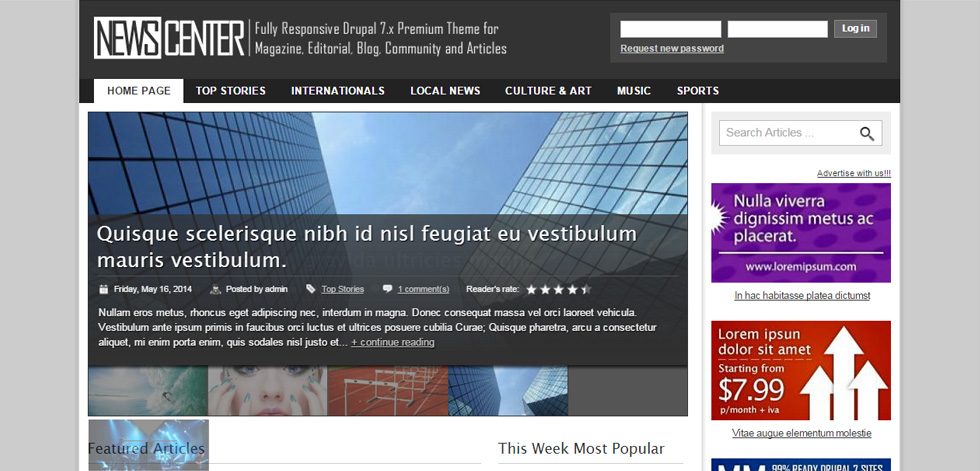Select the hurdles track slide thumbnail

tap(388, 390)
